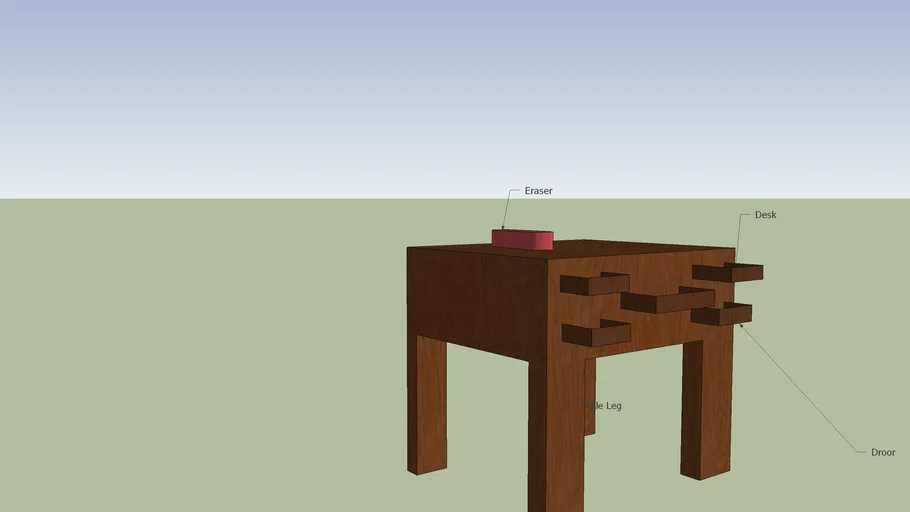Screen dimensions: 910x512
Task: Select the leader line from the Eraser label
Action: pyautogui.click(x=505, y=210)
